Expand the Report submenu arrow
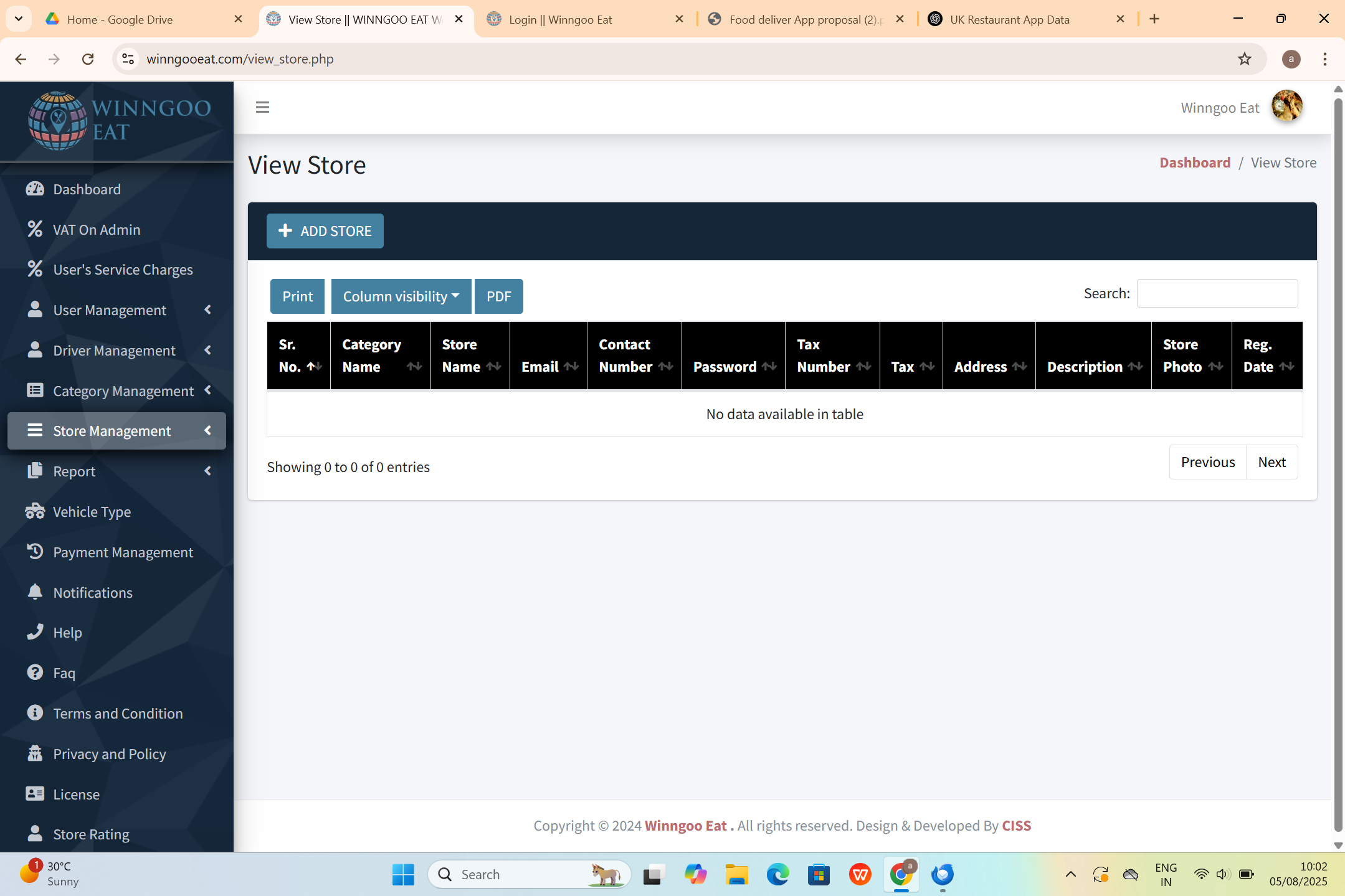The height and width of the screenshot is (896, 1345). pyautogui.click(x=207, y=471)
